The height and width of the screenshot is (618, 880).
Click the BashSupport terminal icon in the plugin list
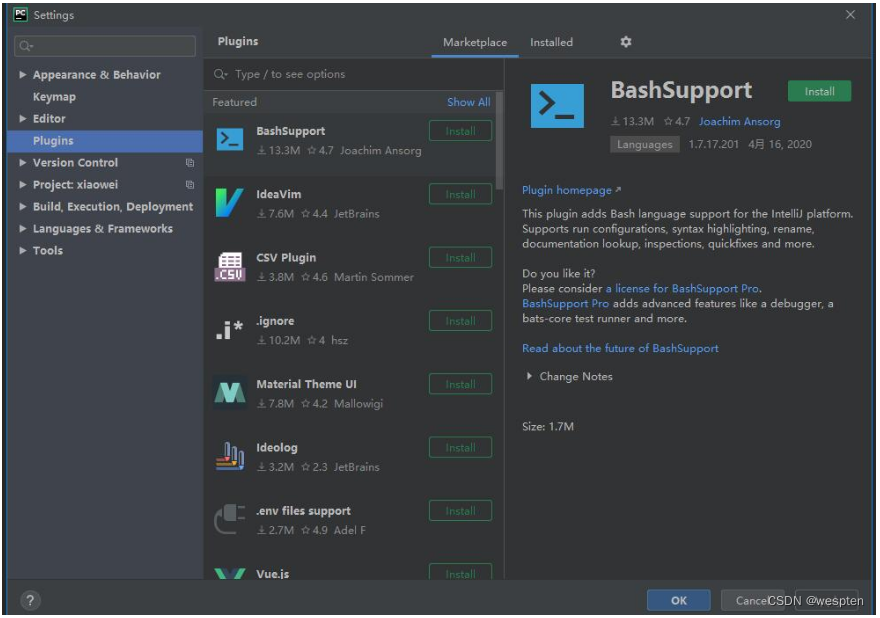tap(230, 140)
